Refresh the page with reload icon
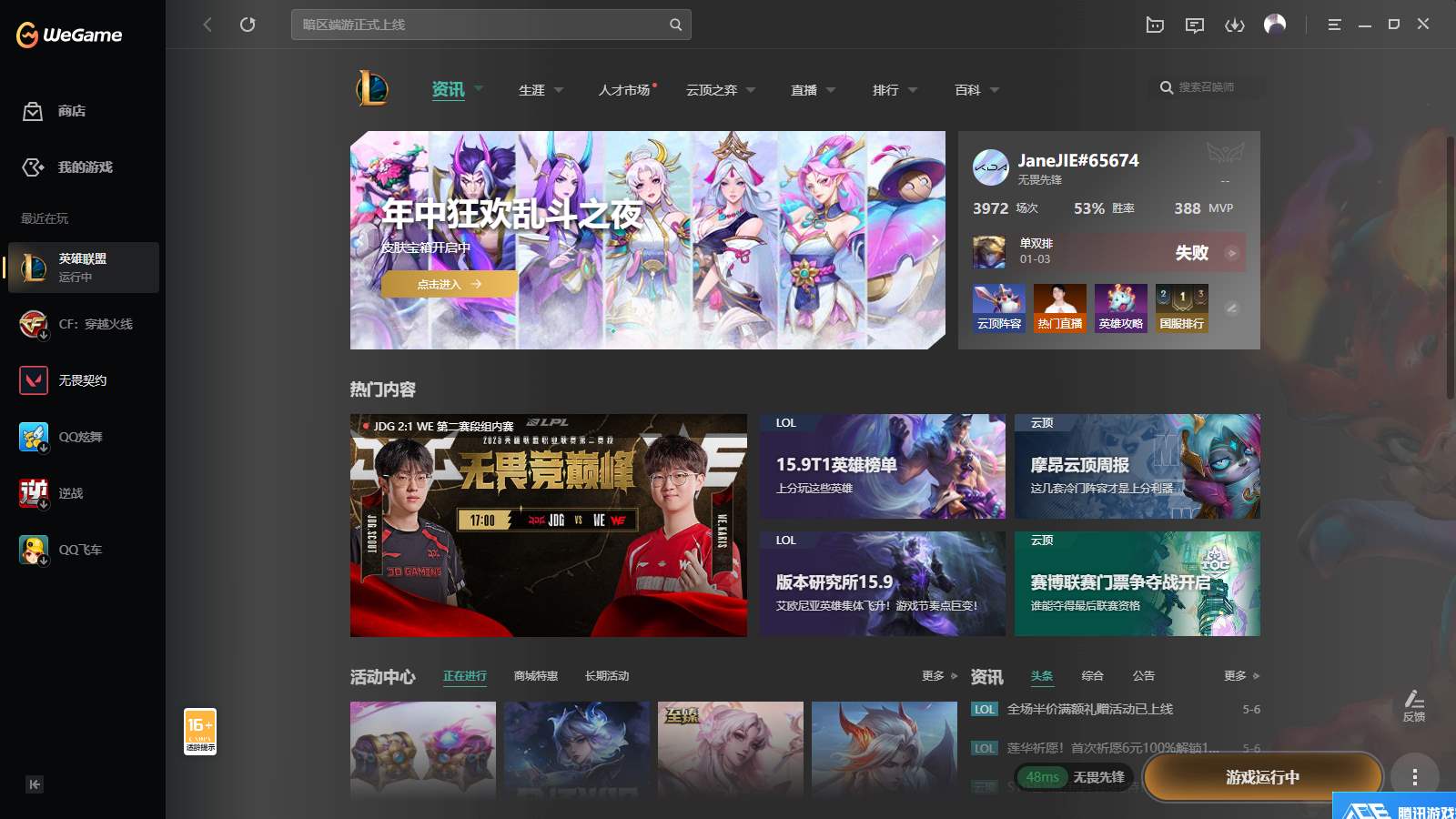 click(x=248, y=25)
